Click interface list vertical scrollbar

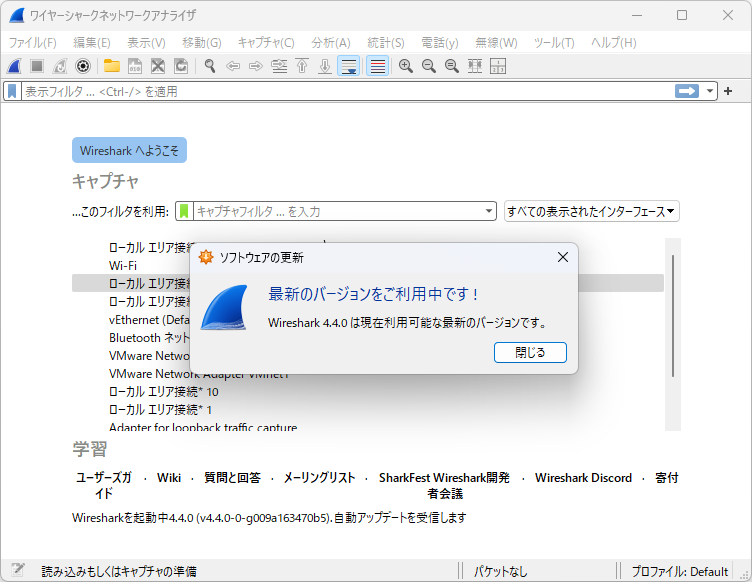tap(673, 316)
